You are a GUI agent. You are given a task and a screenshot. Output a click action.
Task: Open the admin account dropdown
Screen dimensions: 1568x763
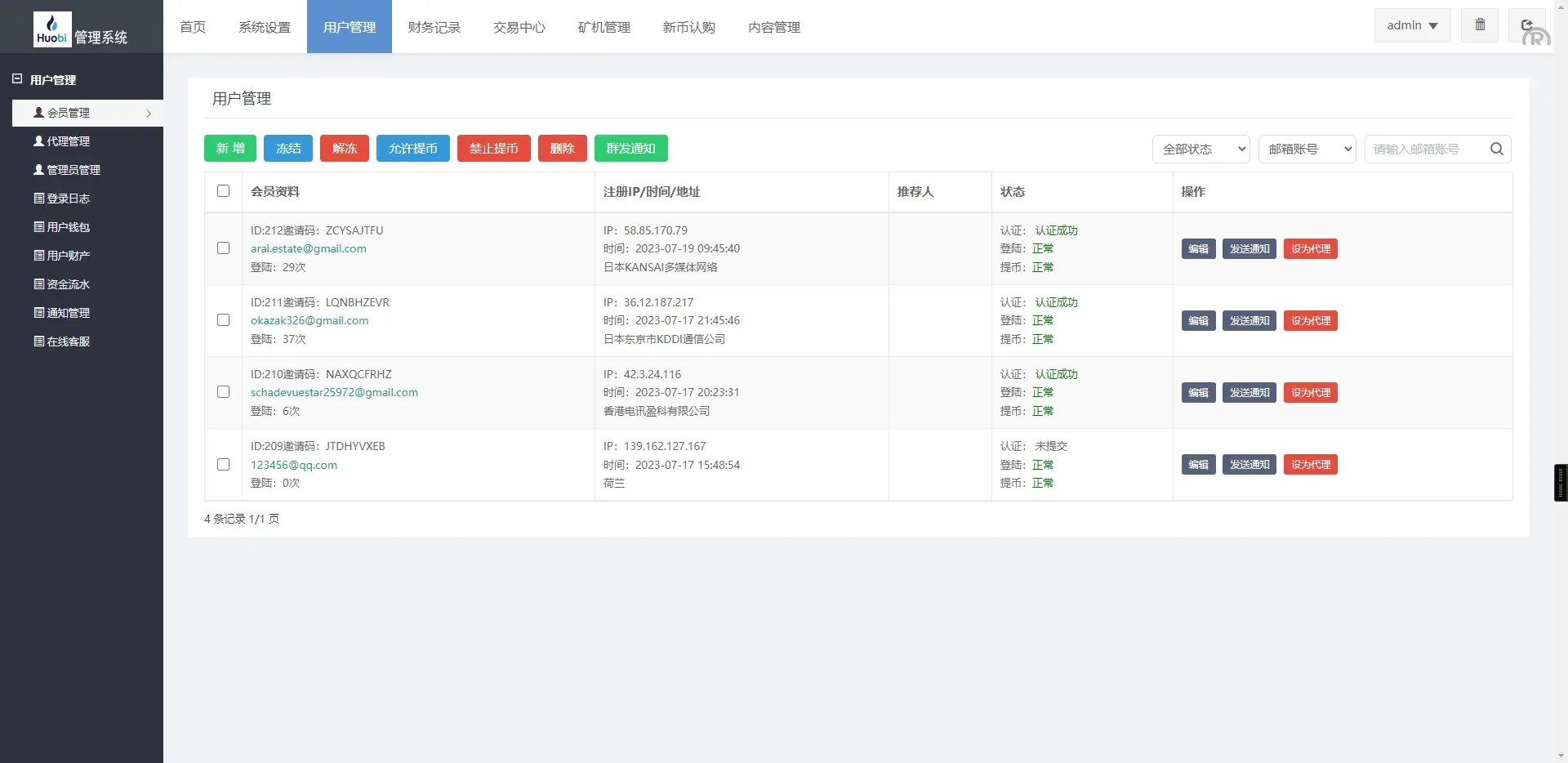(x=1411, y=25)
